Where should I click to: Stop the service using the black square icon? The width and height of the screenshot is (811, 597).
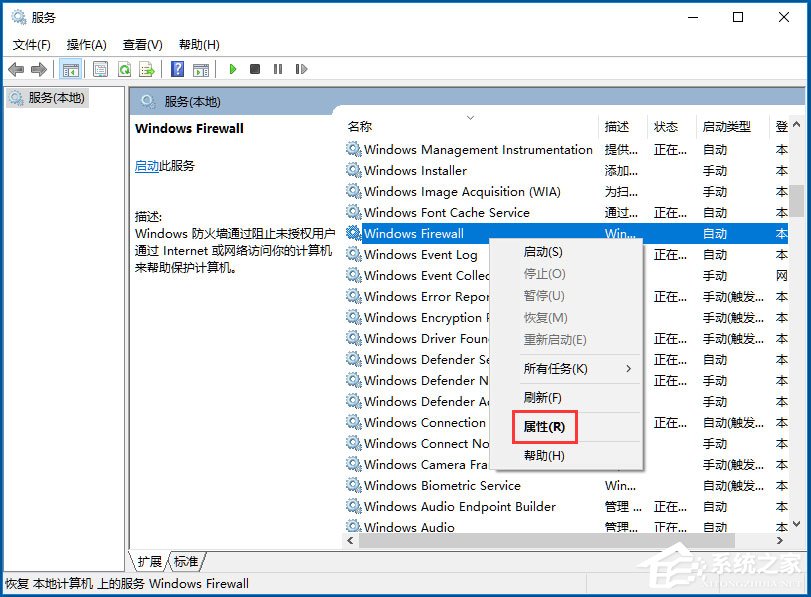pyautogui.click(x=255, y=68)
